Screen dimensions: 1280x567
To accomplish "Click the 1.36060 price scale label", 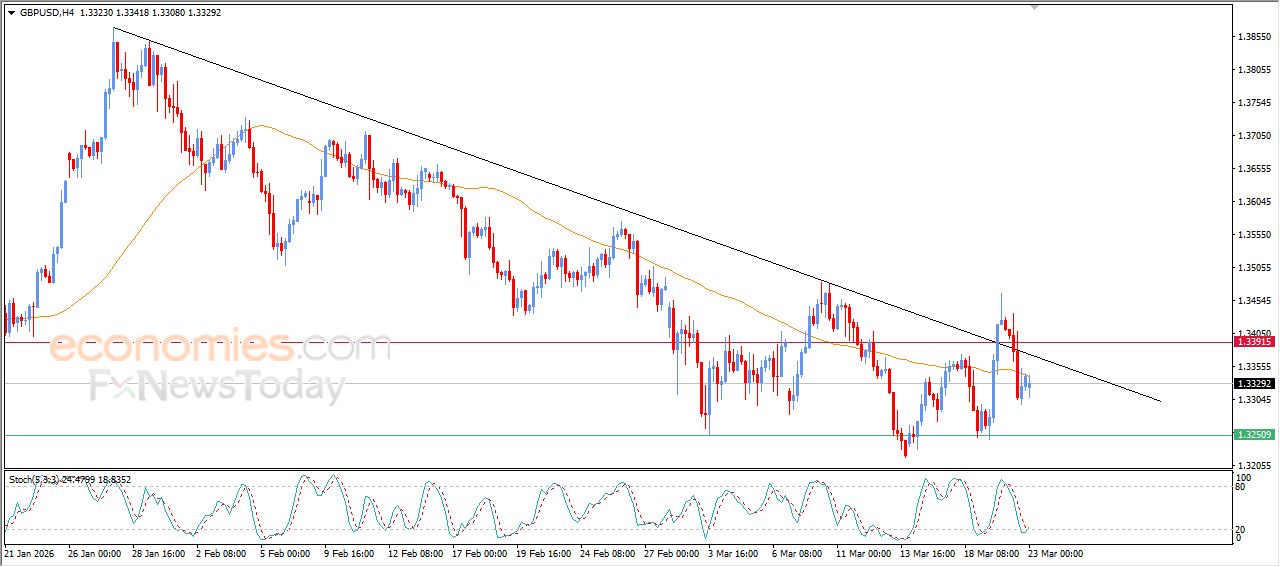I will (1254, 202).
